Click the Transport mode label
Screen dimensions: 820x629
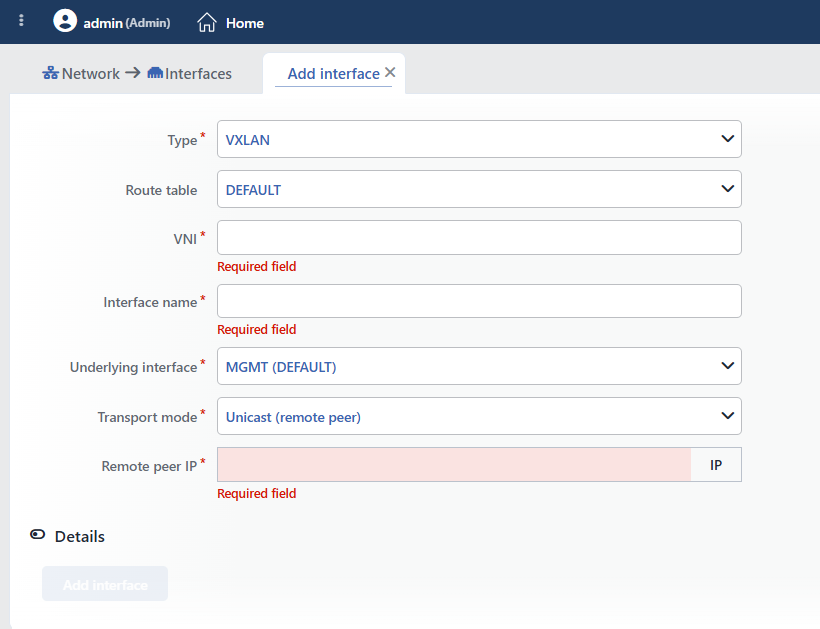coord(147,417)
